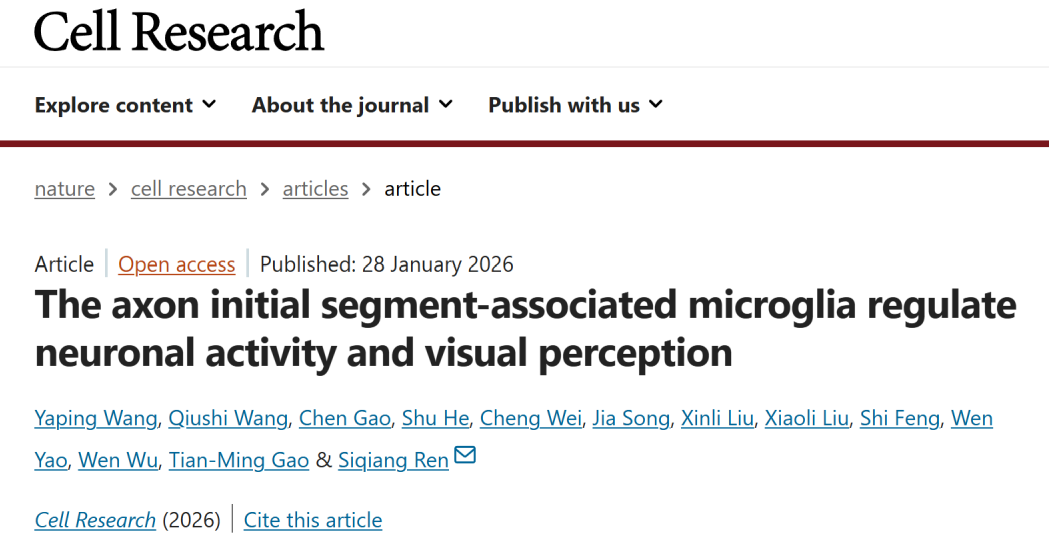Click author name Shu He

[x=435, y=418]
